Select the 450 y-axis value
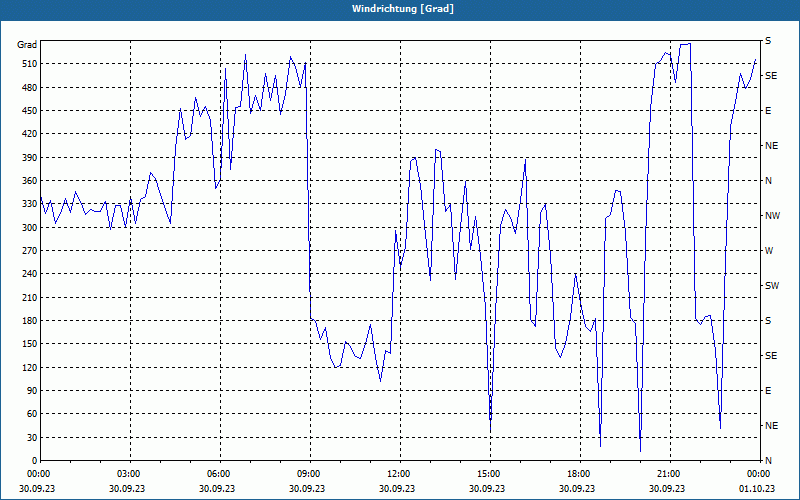This screenshot has width=800, height=500. [28, 111]
